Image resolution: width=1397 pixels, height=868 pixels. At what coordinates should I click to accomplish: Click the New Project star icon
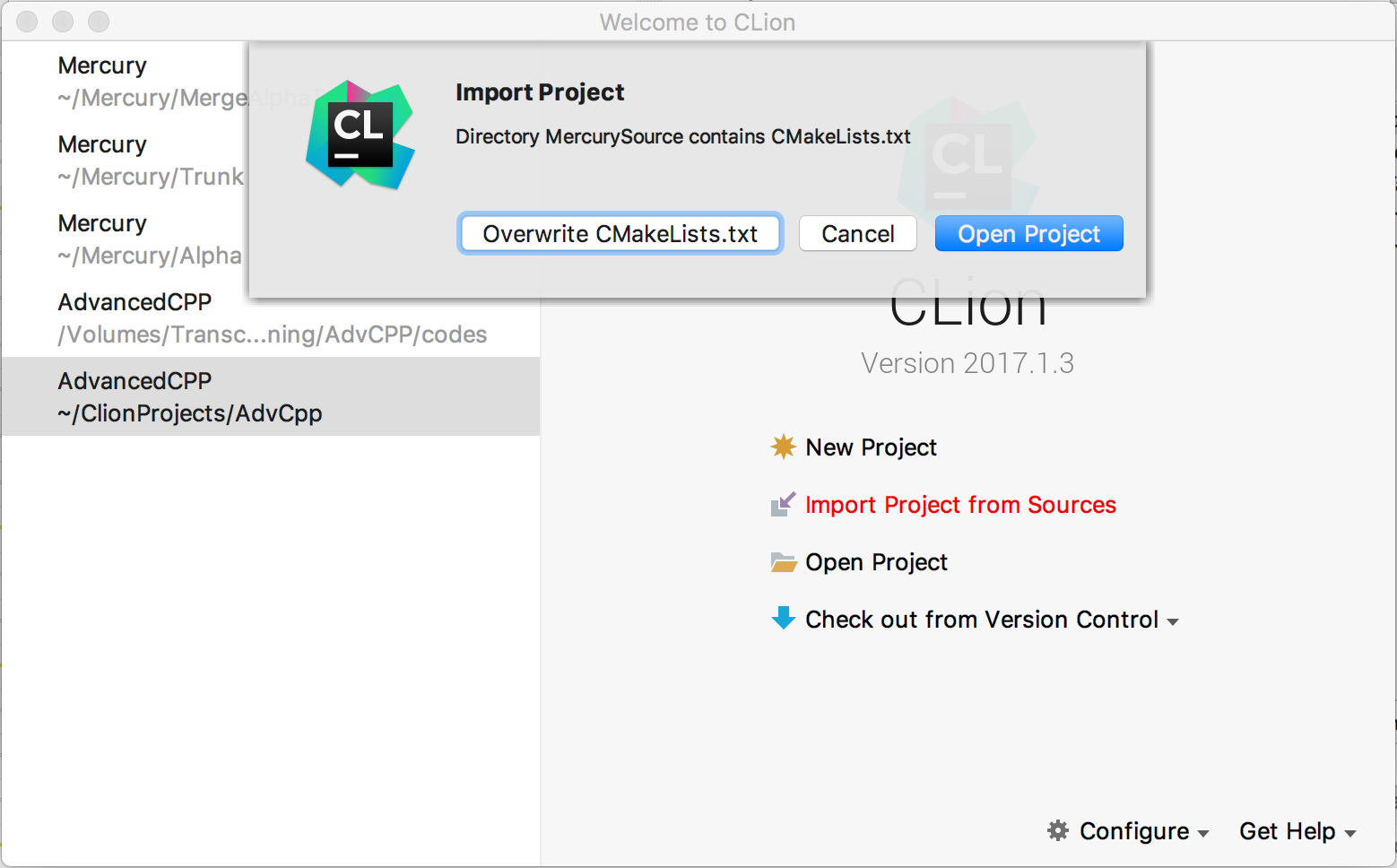[784, 447]
